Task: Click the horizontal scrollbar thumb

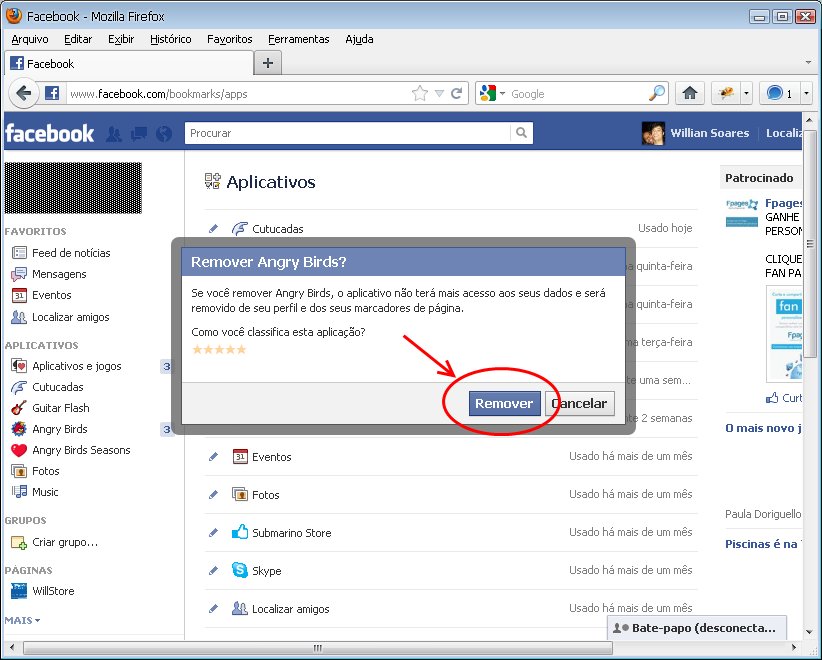Action: tap(318, 648)
